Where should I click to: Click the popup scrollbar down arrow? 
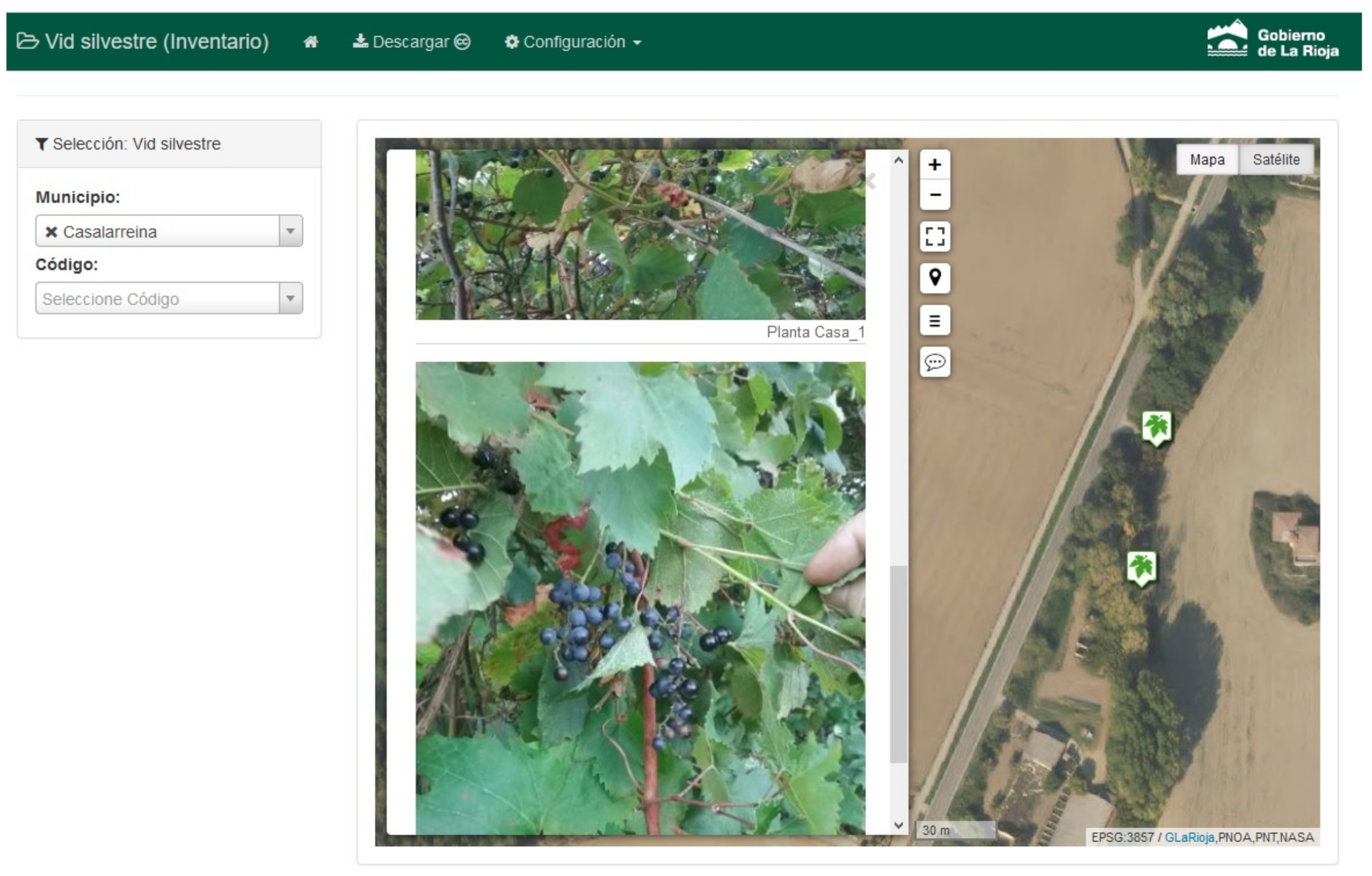(898, 825)
